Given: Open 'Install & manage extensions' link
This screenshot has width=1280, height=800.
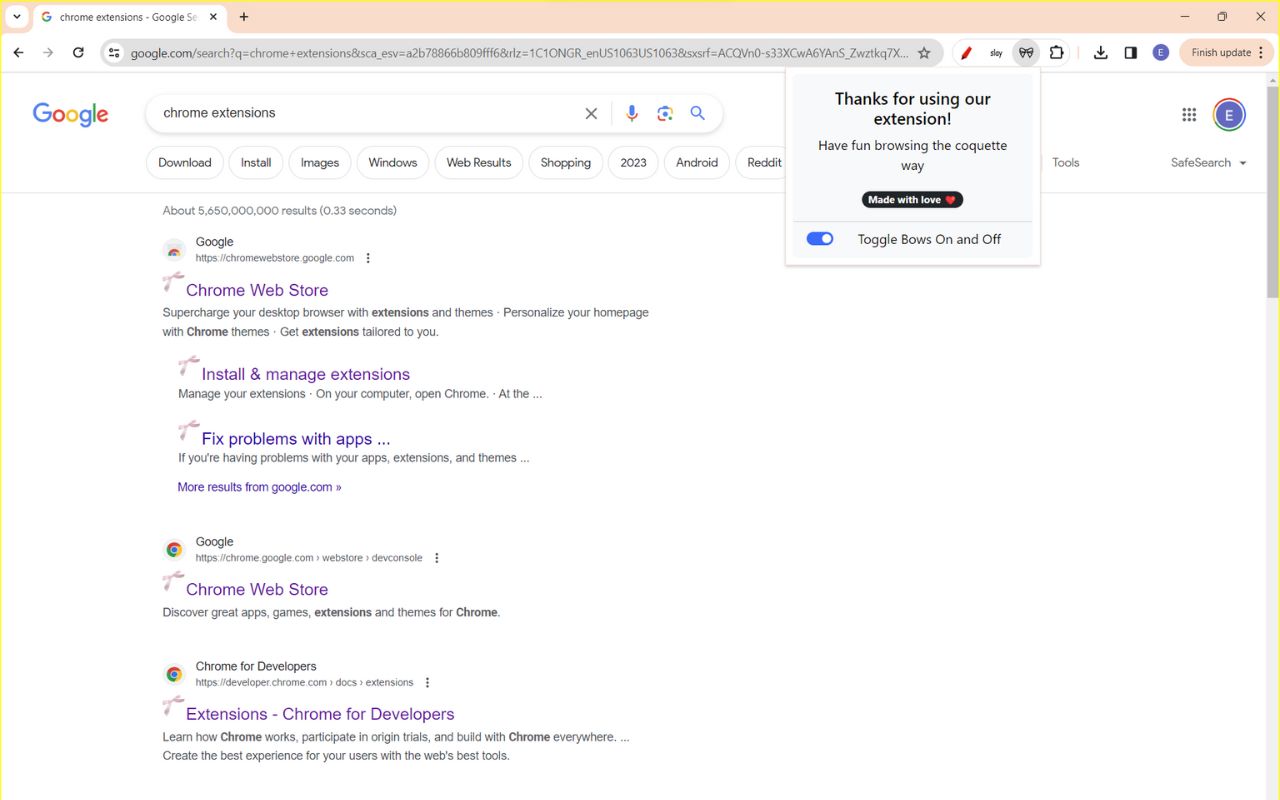Looking at the screenshot, I should coord(306,374).
